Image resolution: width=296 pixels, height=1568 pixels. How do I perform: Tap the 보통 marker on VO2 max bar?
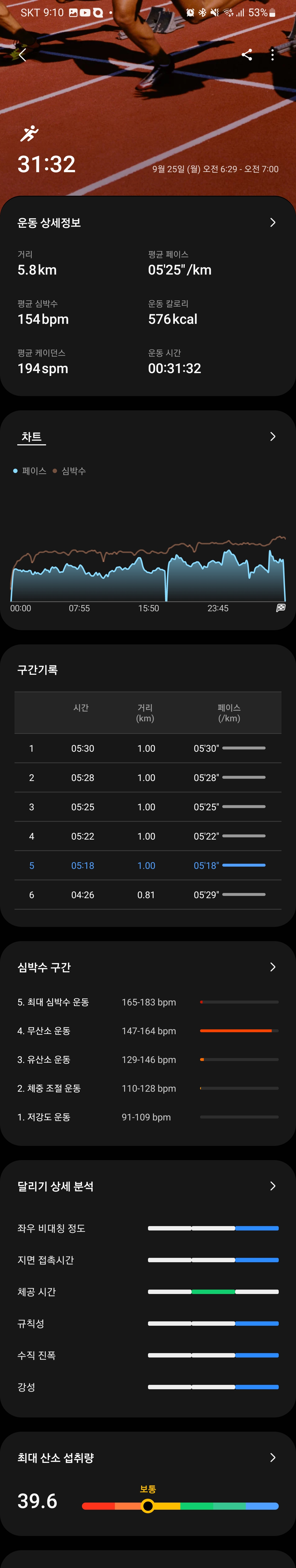pyautogui.click(x=147, y=1506)
